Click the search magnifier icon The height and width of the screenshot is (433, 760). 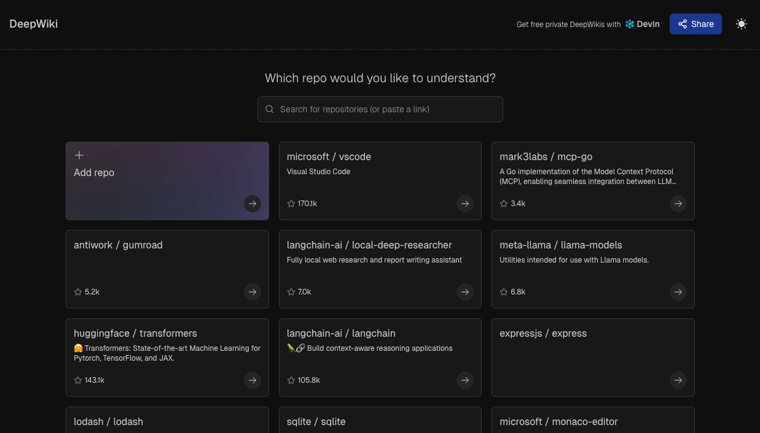point(269,109)
